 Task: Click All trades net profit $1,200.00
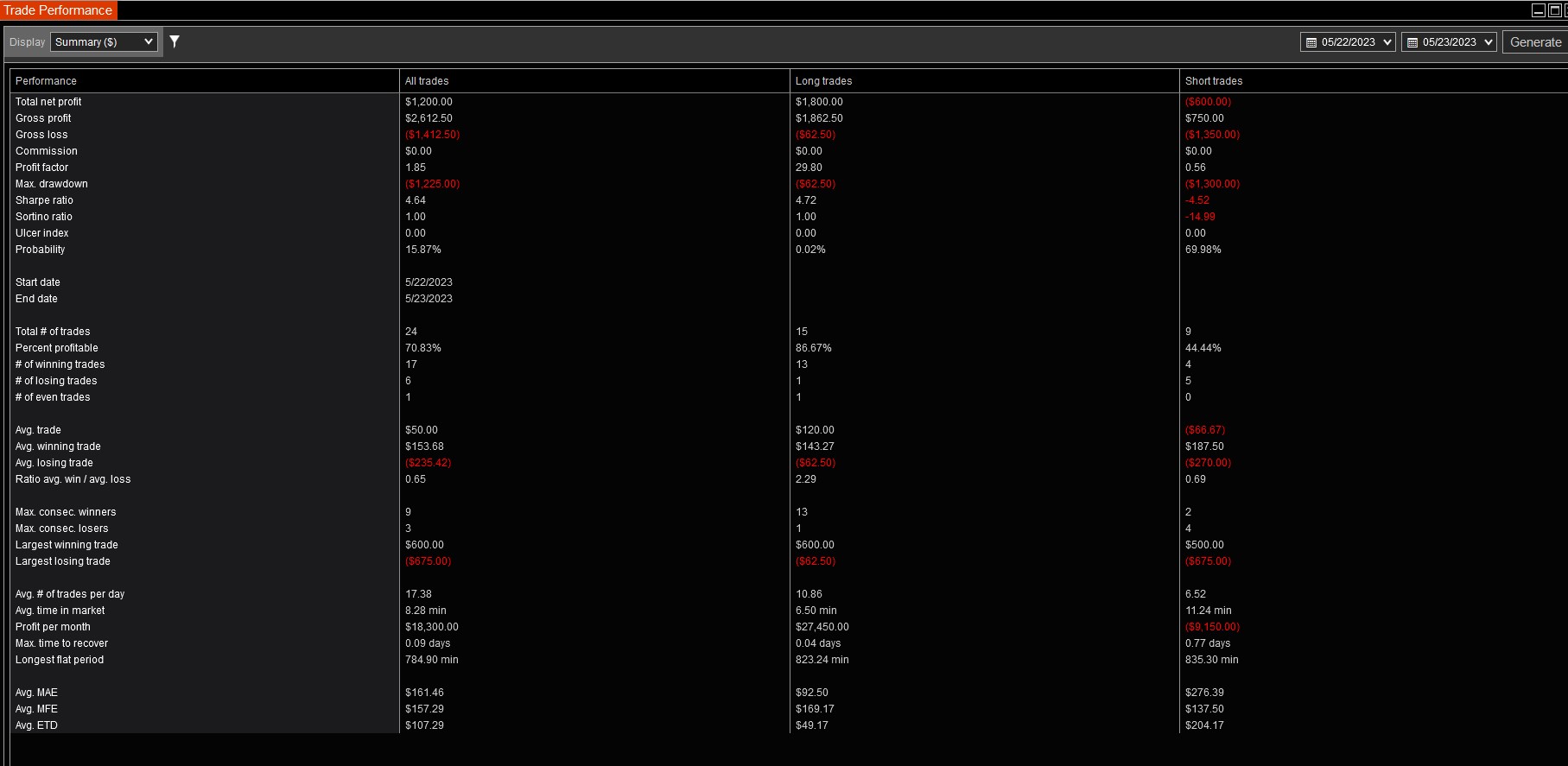tap(429, 102)
